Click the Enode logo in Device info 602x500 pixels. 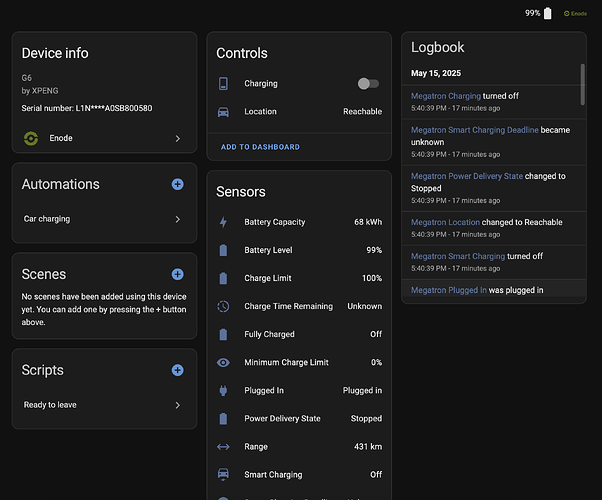point(31,138)
